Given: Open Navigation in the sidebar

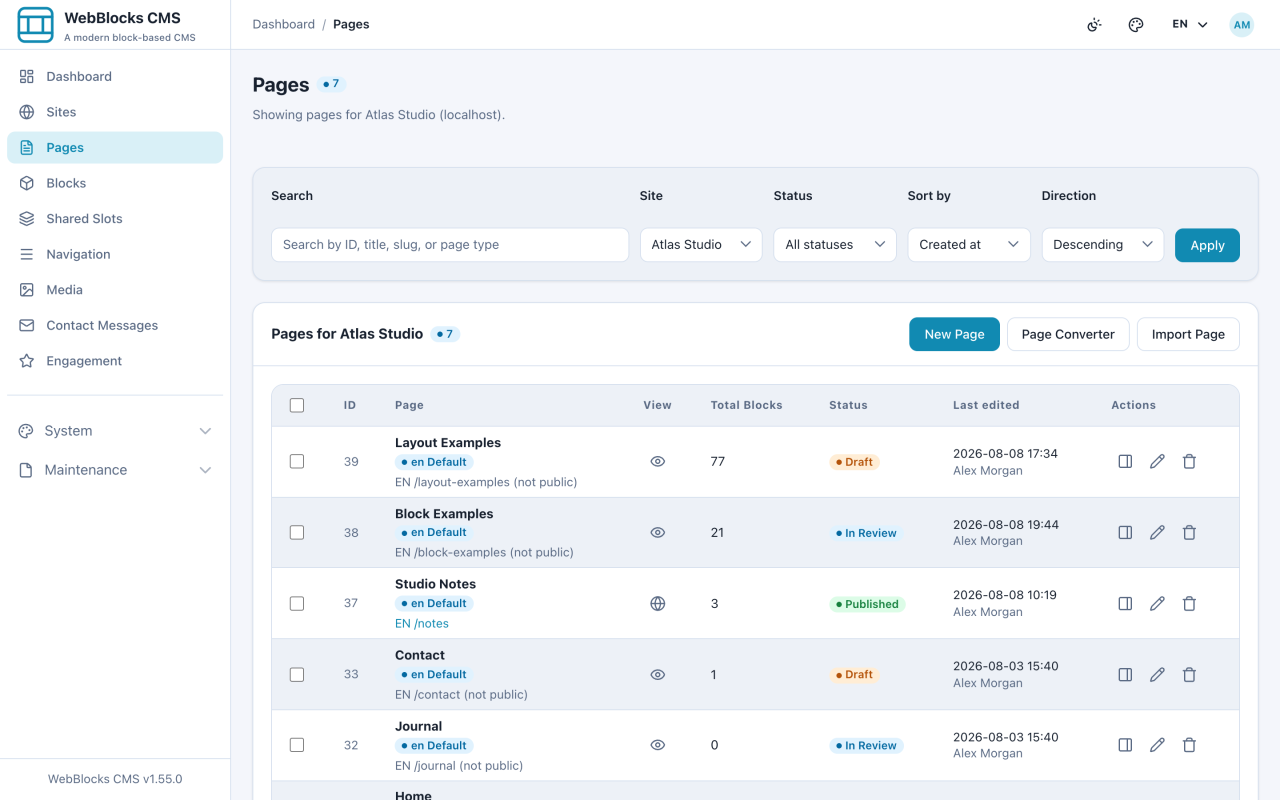Looking at the screenshot, I should (115, 254).
